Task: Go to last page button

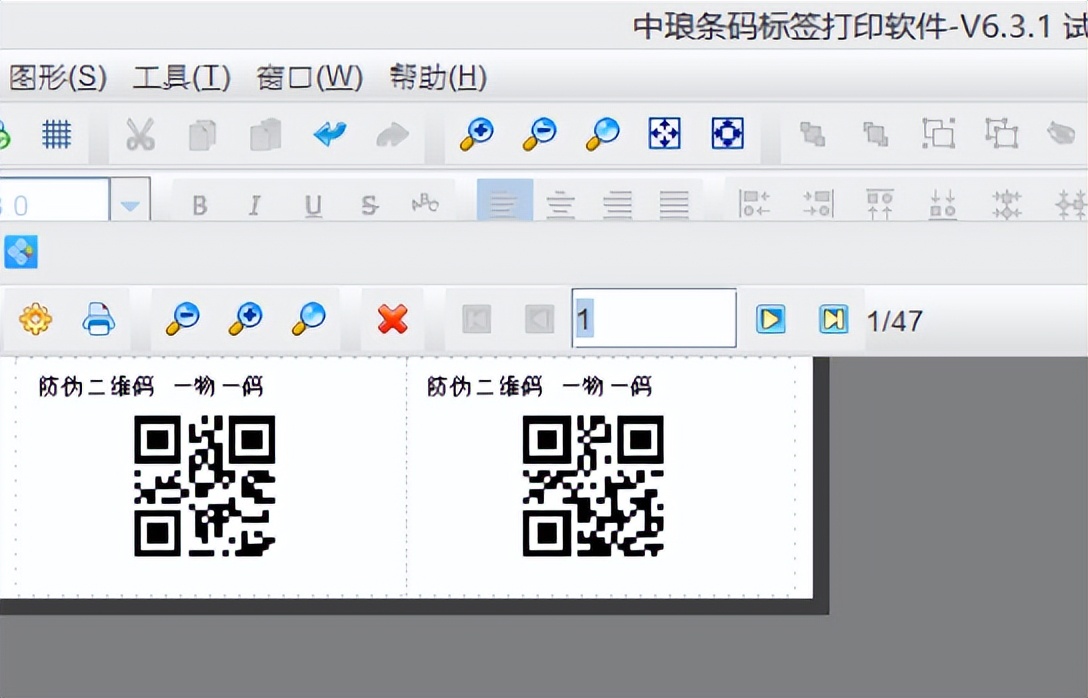Action: (x=833, y=319)
